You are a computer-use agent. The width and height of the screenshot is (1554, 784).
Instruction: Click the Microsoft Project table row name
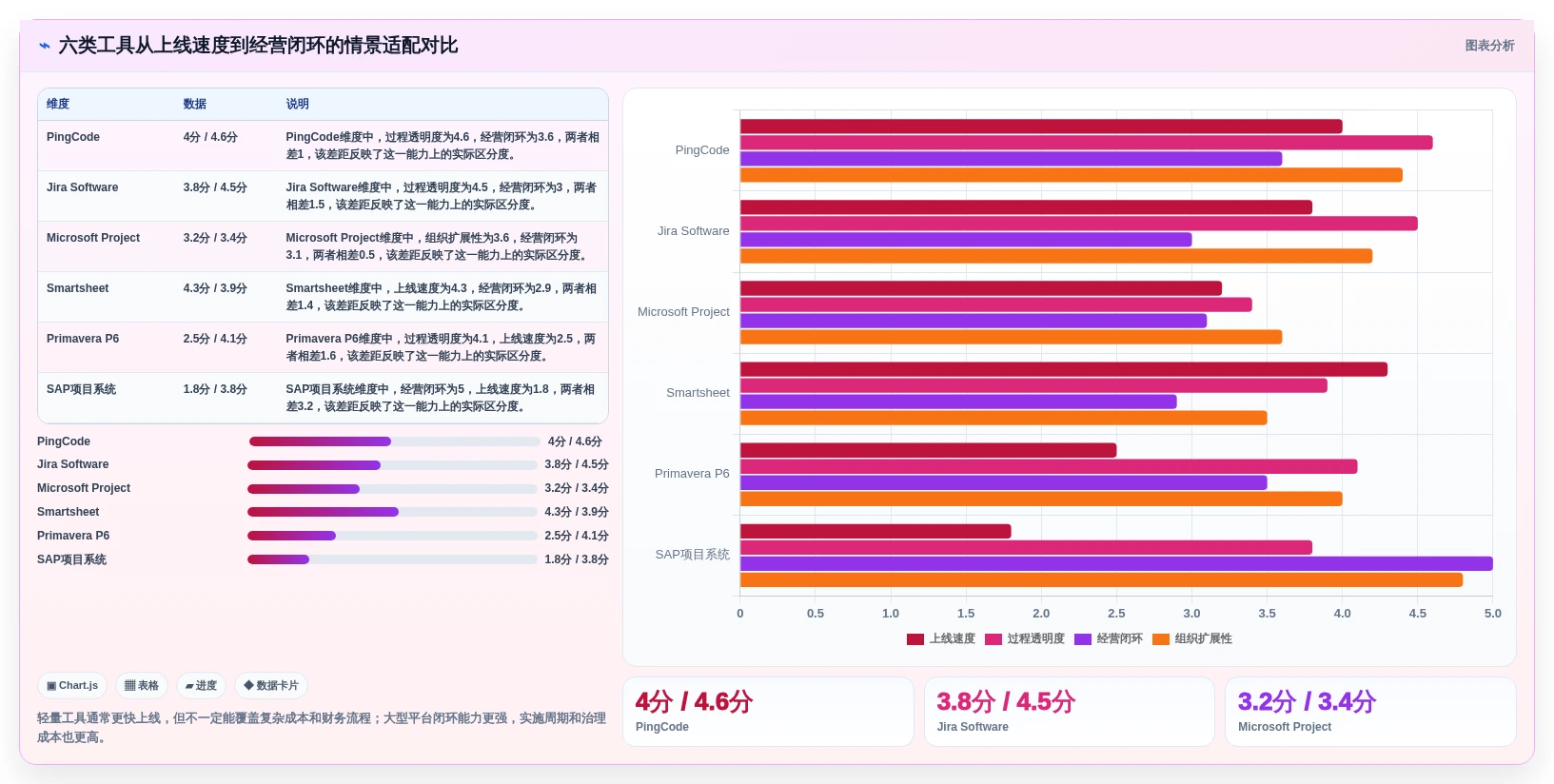[93, 238]
